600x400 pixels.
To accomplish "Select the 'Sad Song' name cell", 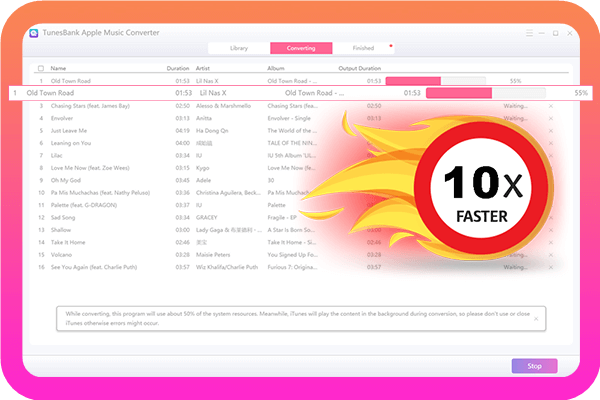I will pos(63,218).
